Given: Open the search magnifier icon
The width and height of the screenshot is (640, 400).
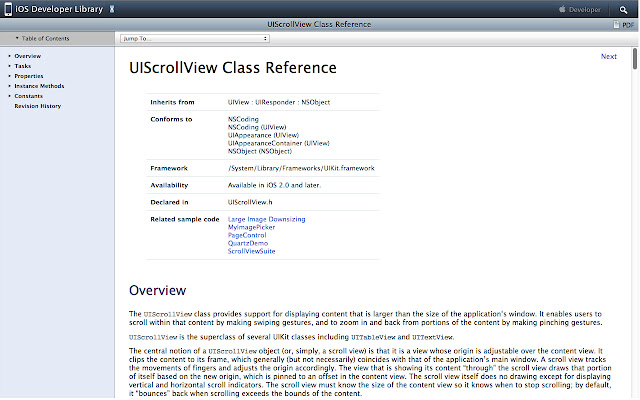Looking at the screenshot, I should click(x=623, y=9).
